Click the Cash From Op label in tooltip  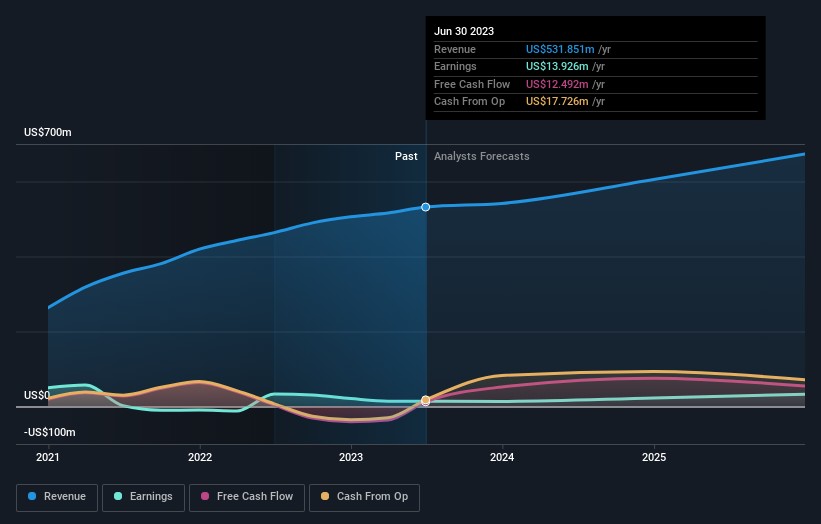coord(469,102)
